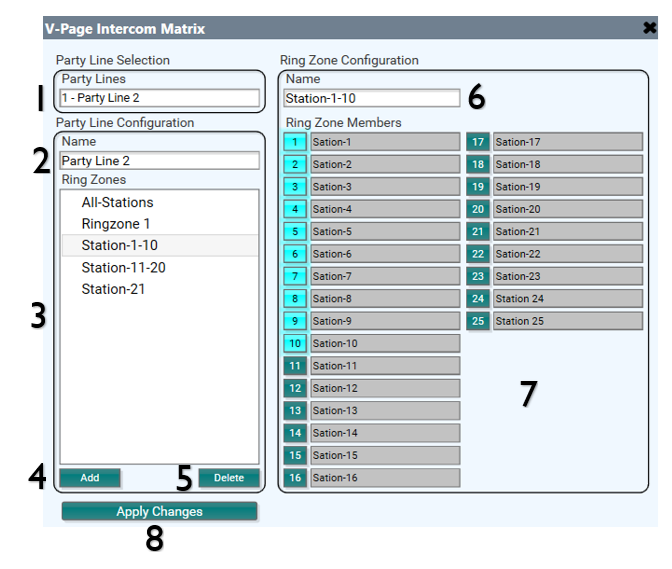Select All-Stations ring zone
The image size is (672, 569).
(117, 202)
